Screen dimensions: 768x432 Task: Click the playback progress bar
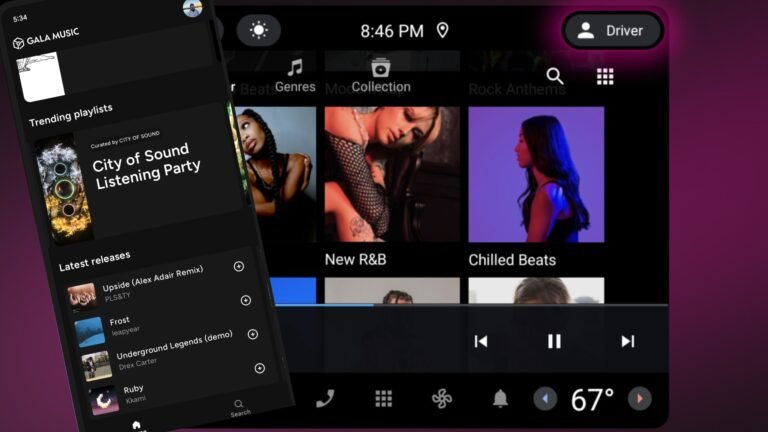(x=470, y=305)
